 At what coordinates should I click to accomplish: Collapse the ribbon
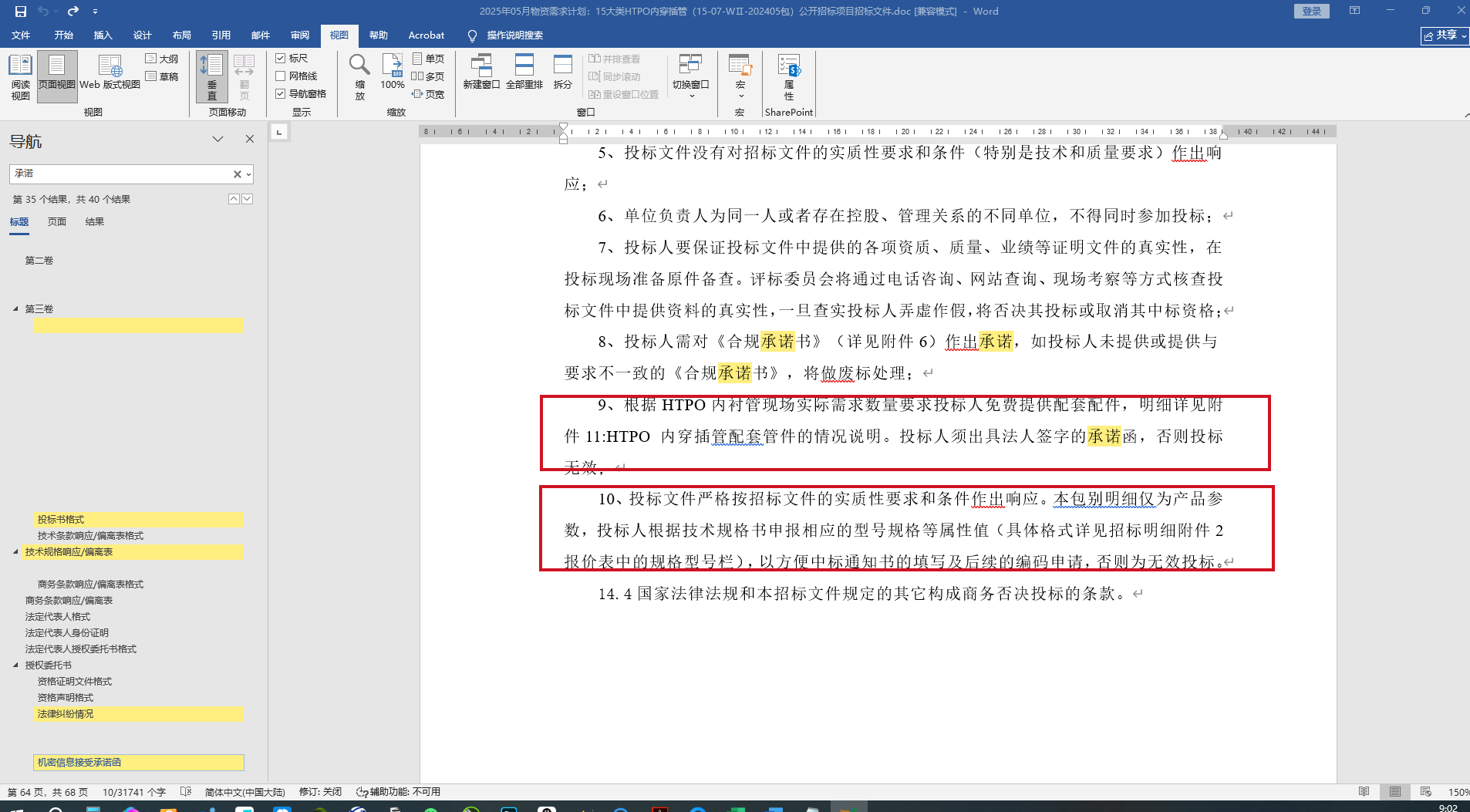1466,115
